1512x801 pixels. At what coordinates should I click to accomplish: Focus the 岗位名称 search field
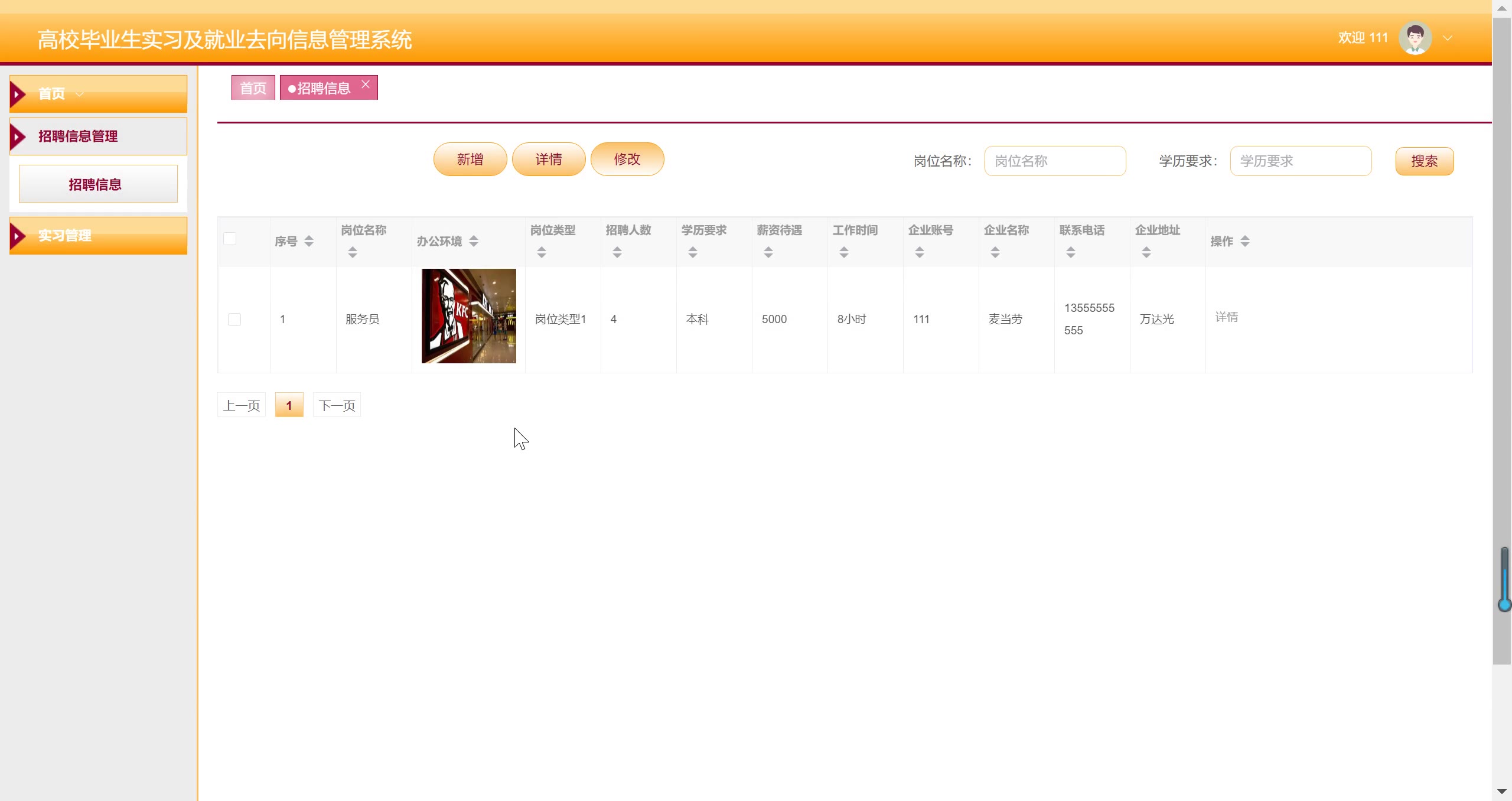click(1055, 161)
